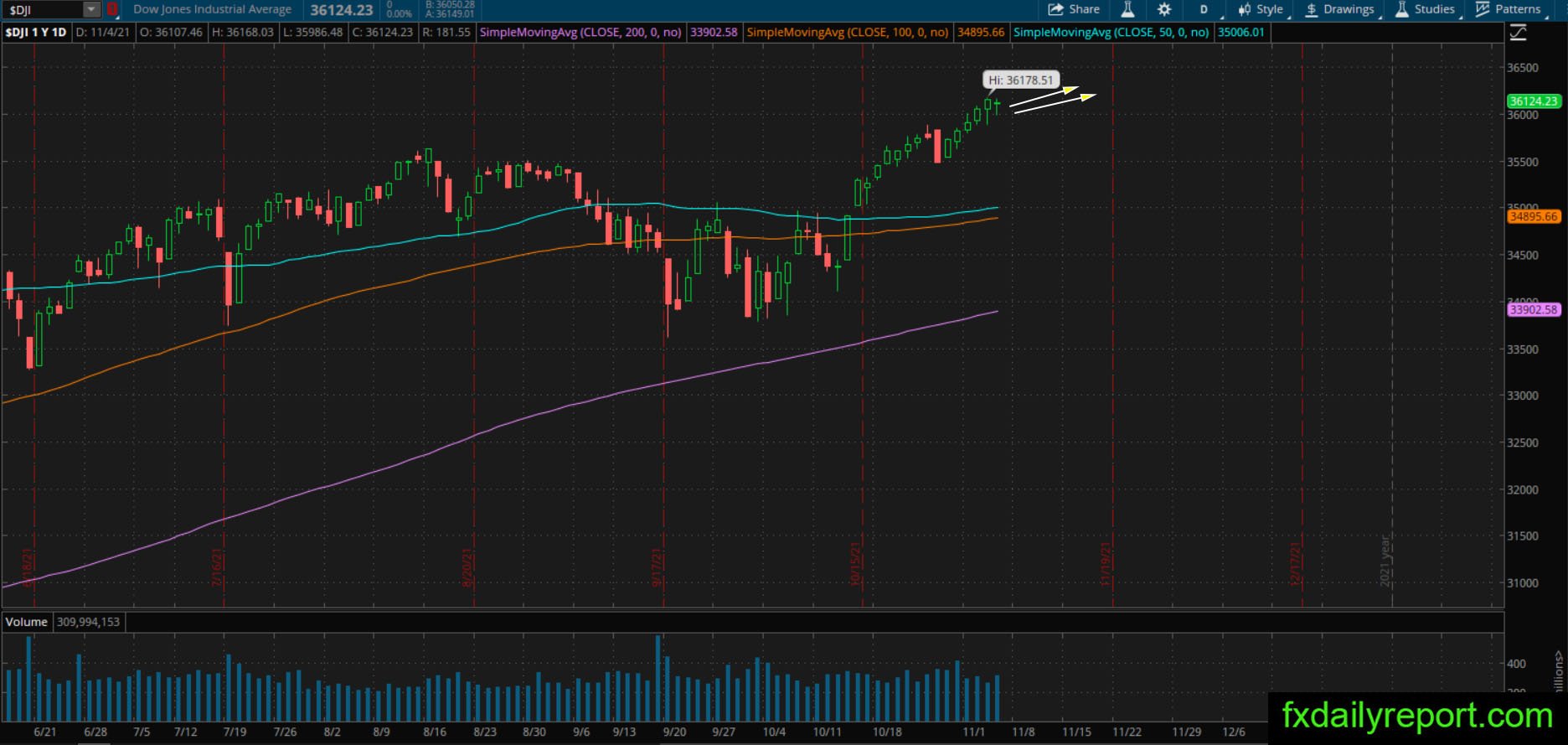Click the 7/16/21 expiration marker label
This screenshot has width=1568, height=745.
click(x=217, y=568)
